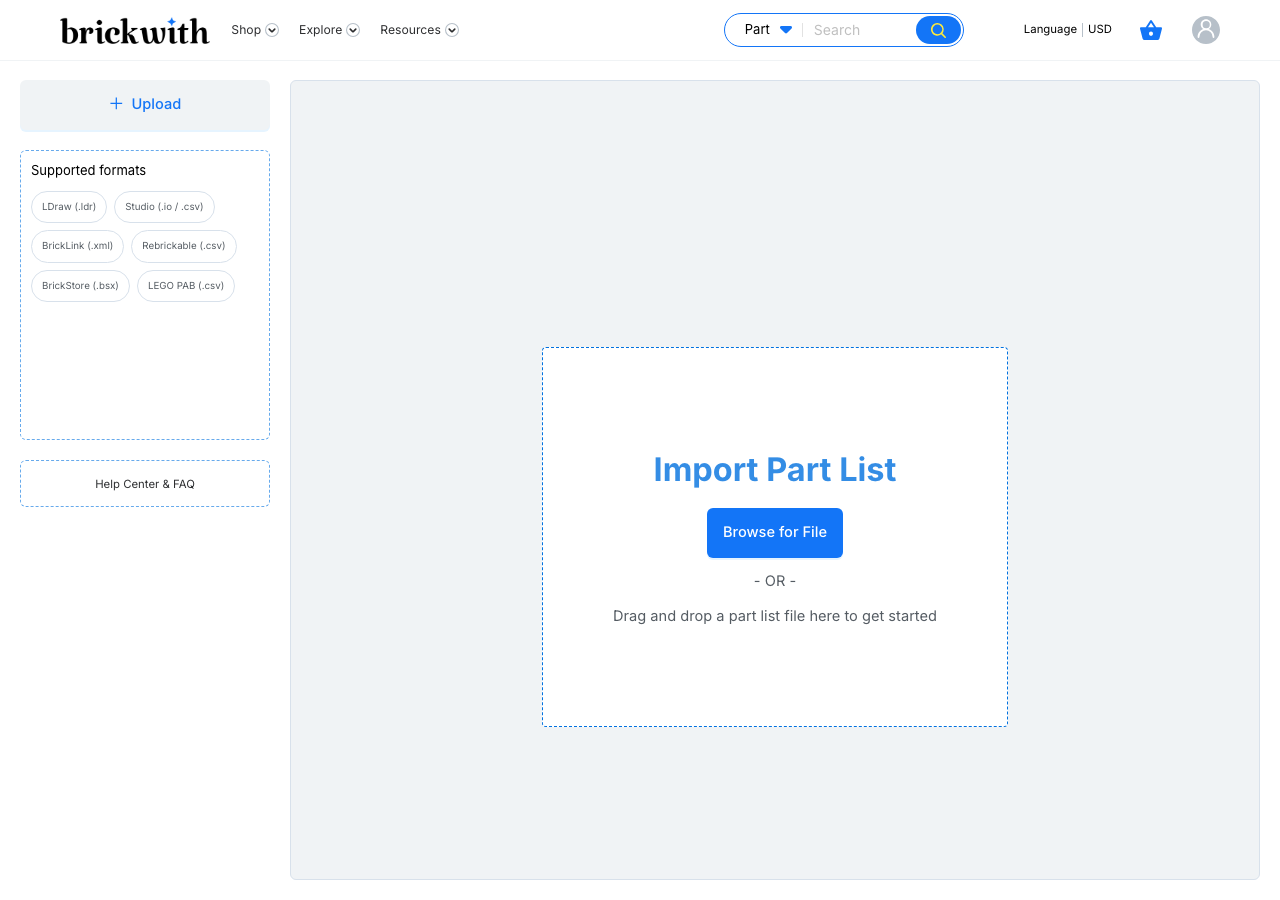Viewport: 1280px width, 900px height.
Task: Select the BrickStore (.bsx) format chip
Action: 80,286
